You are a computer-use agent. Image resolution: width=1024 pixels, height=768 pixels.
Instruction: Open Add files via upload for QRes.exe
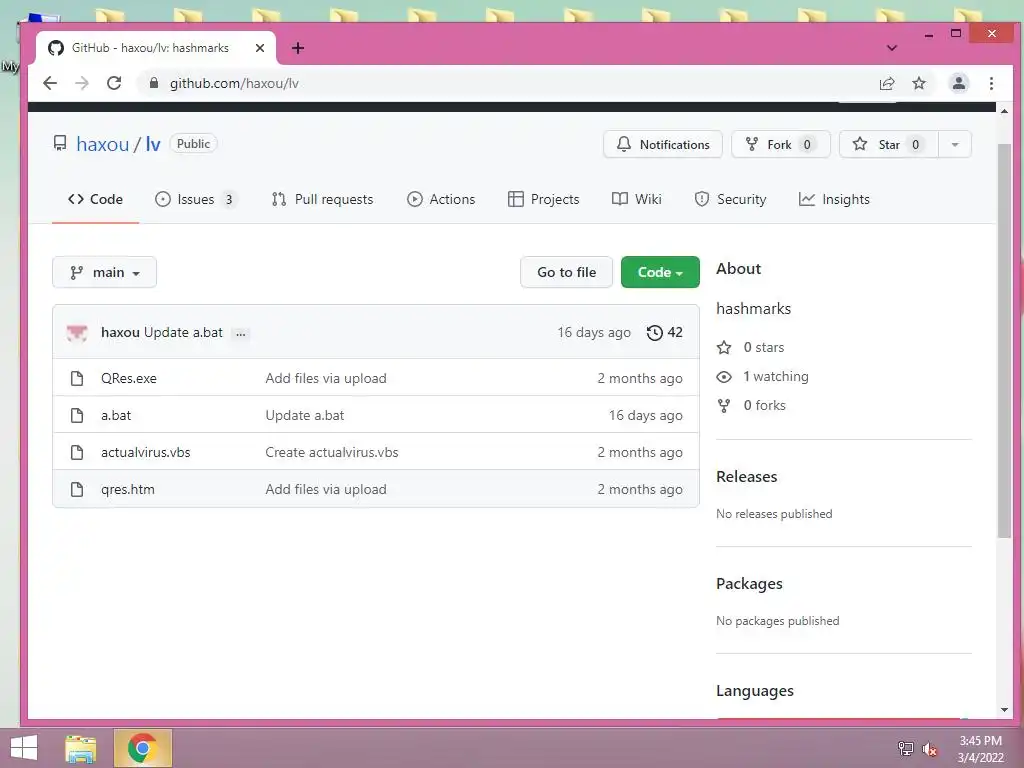(x=326, y=378)
